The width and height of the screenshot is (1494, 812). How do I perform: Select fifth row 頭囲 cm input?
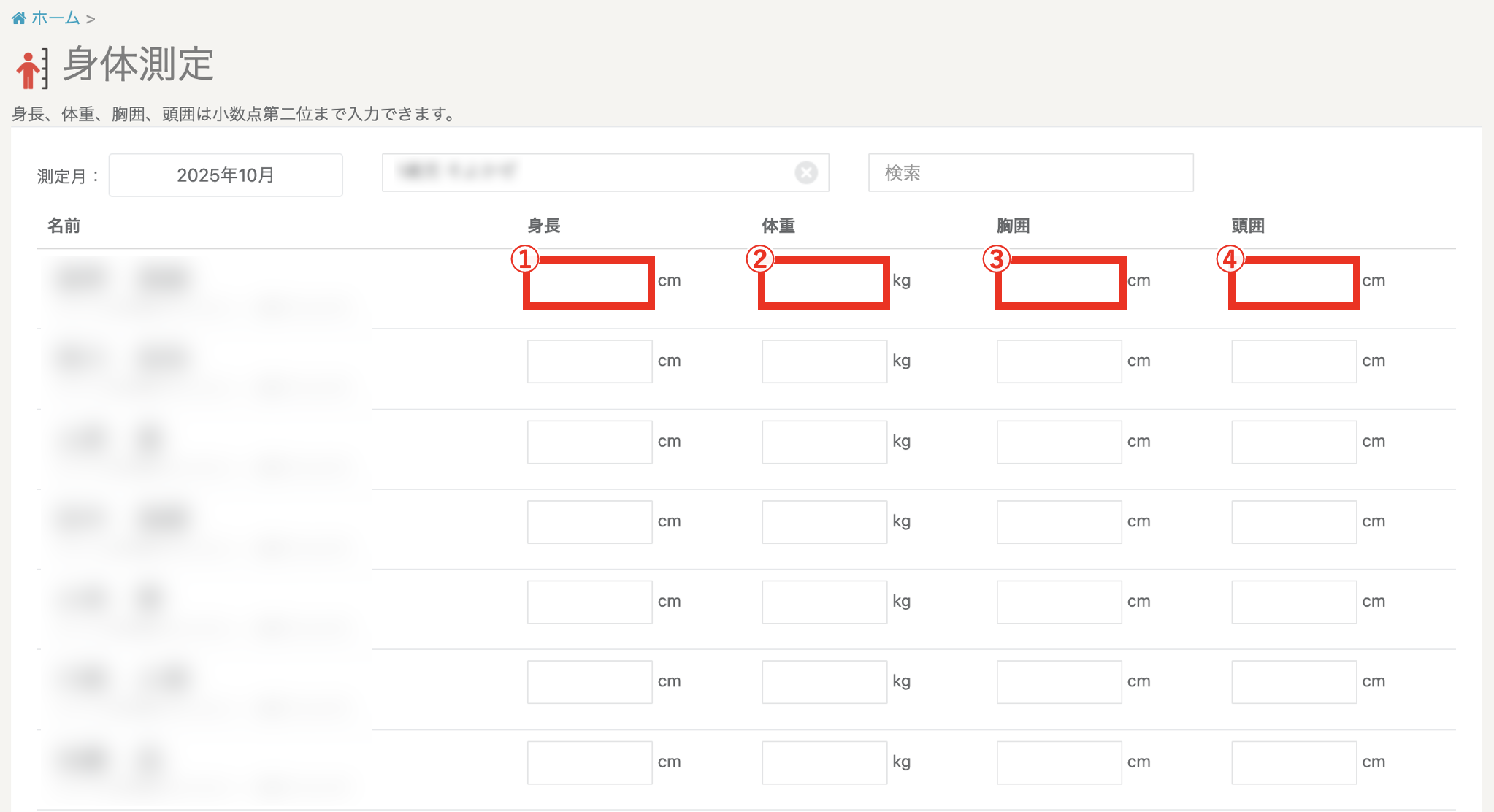tap(1294, 602)
